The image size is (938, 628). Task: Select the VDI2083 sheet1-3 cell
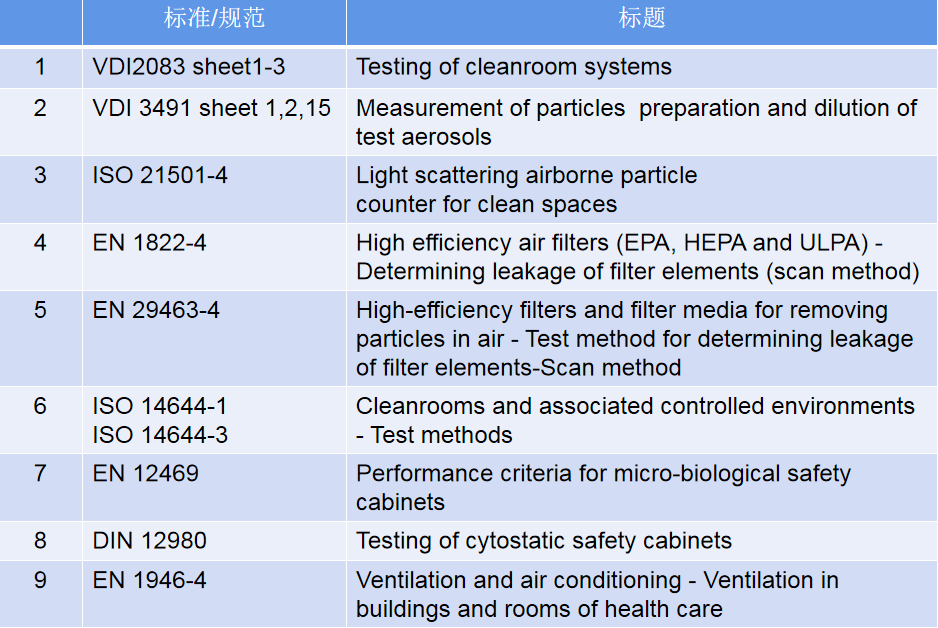tap(189, 67)
